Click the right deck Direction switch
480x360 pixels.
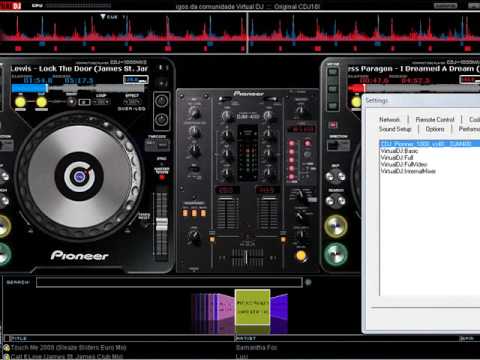click(x=338, y=146)
